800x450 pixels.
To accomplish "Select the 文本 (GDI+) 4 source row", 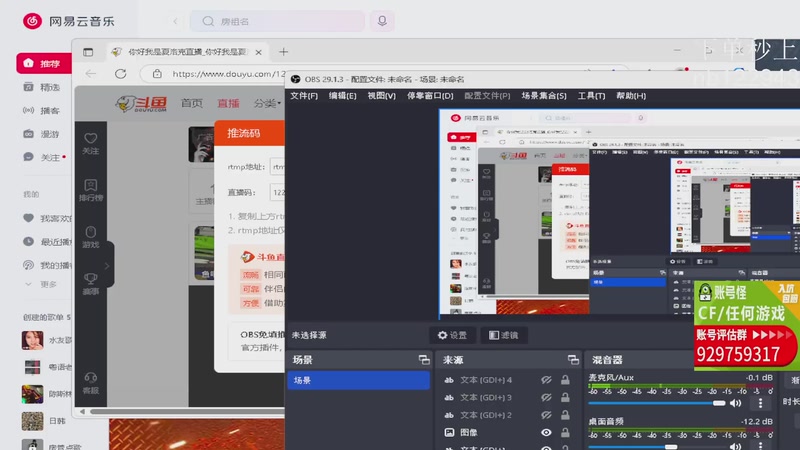I will click(508, 380).
